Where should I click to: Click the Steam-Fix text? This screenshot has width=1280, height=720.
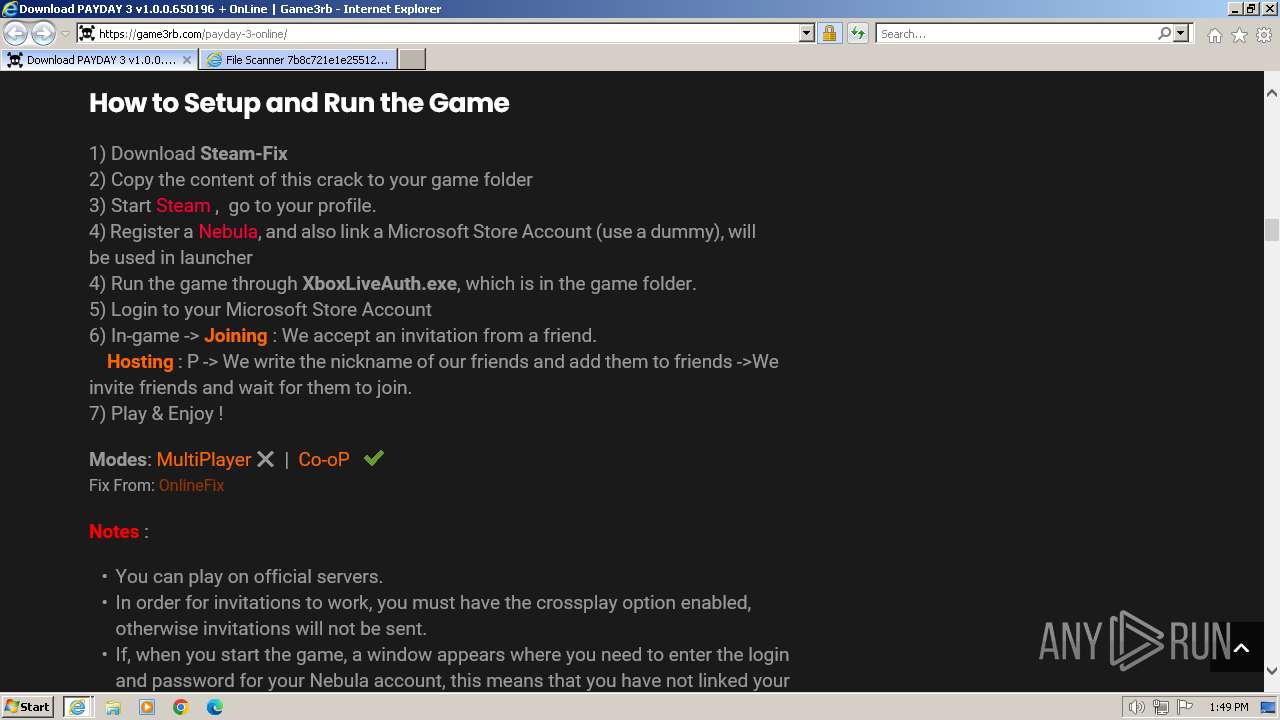[x=244, y=153]
